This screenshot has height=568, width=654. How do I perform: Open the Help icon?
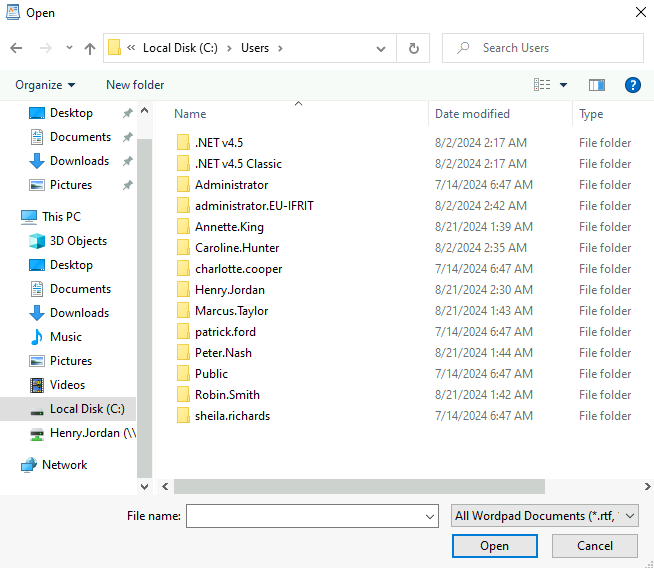pyautogui.click(x=632, y=85)
